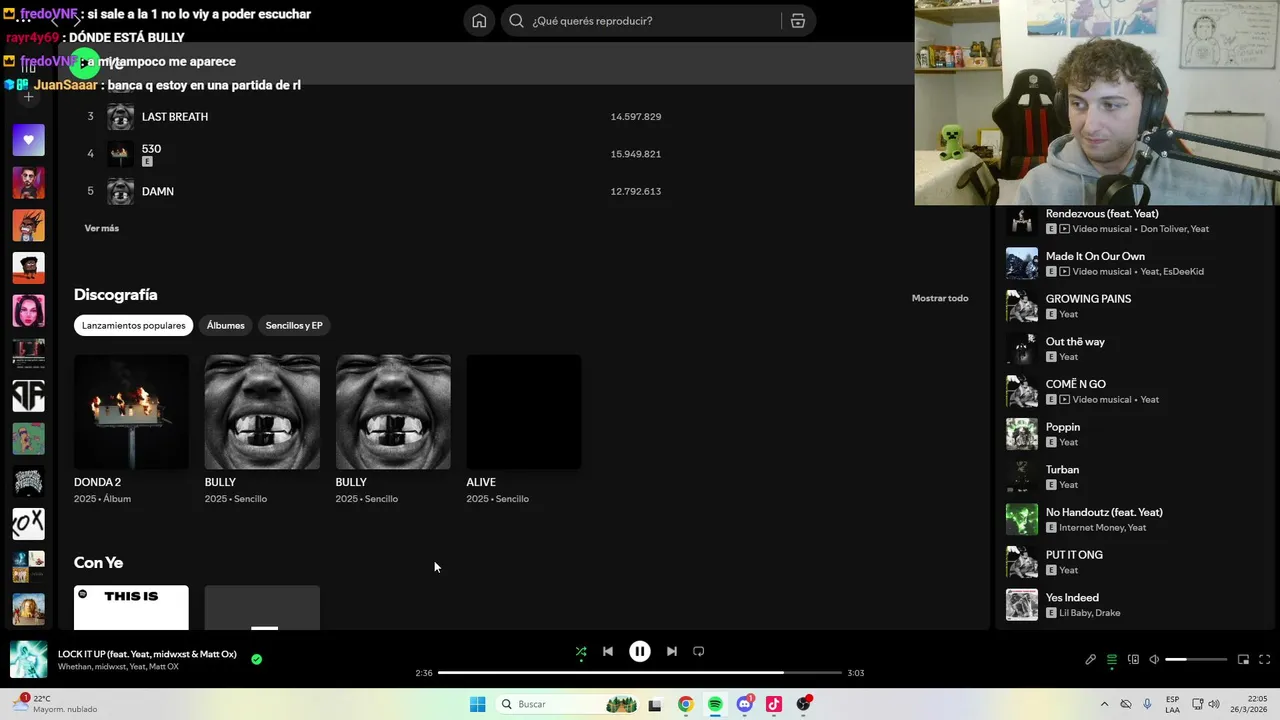Click the LOCK IT UP title in the player bar
This screenshot has height=720, width=1280.
[x=147, y=654]
